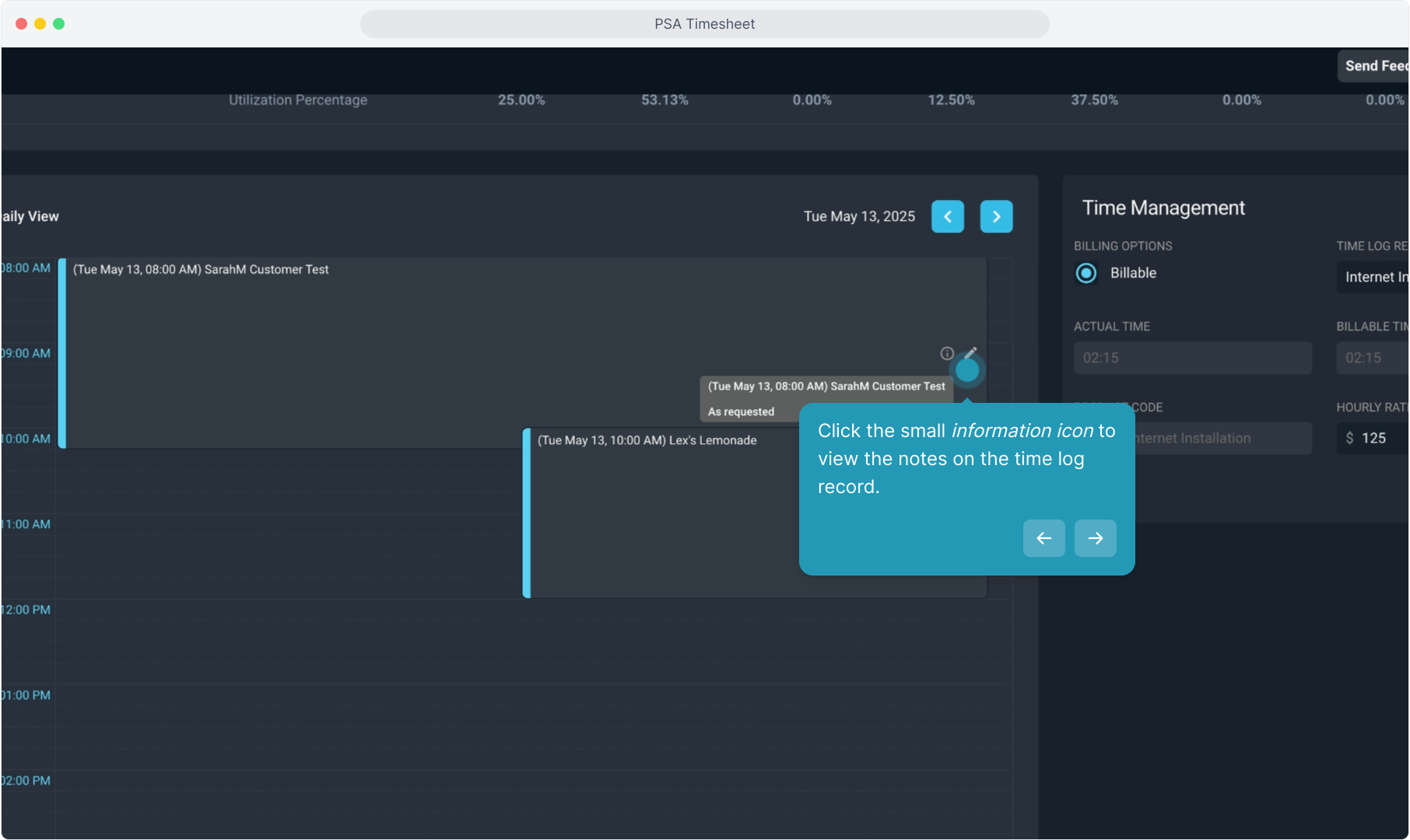Screen dimensions: 1410x840
Task: Click the Actual Time input field
Action: (1192, 358)
